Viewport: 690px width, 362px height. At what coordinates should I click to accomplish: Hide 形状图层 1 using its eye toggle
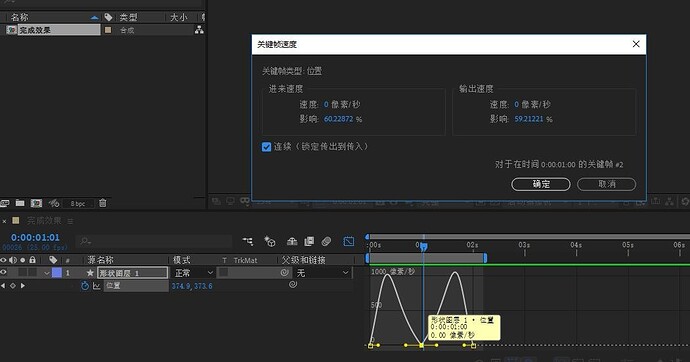(x=4, y=273)
